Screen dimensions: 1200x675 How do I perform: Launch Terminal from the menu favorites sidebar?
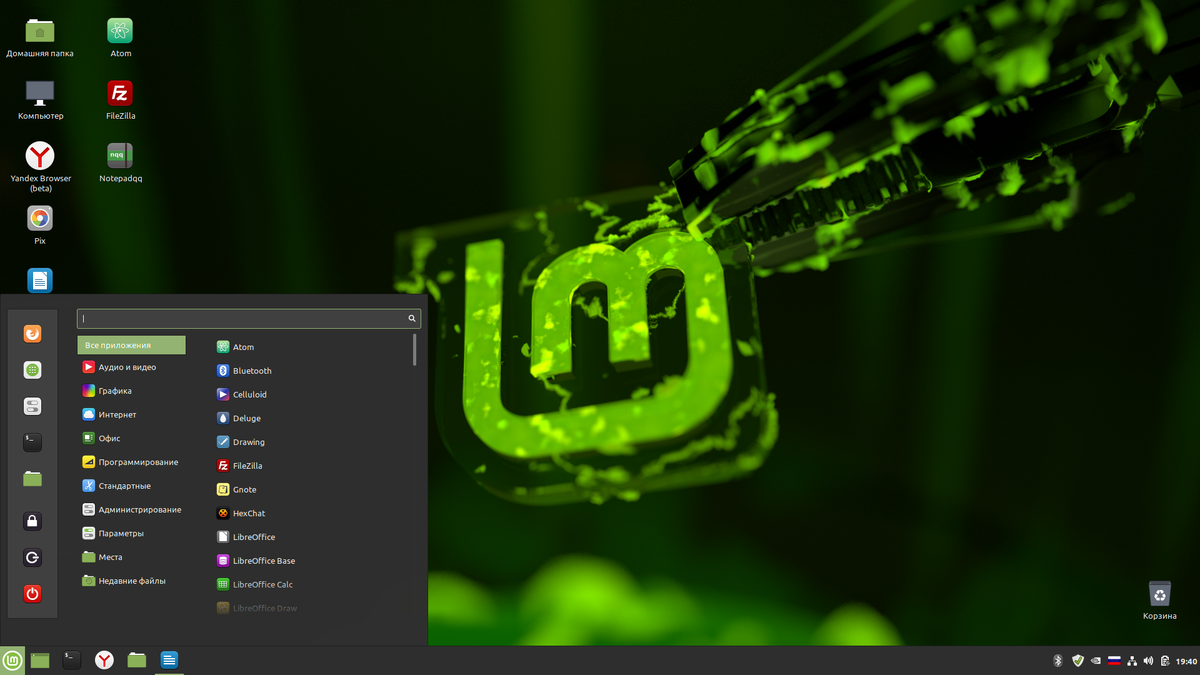point(33,442)
